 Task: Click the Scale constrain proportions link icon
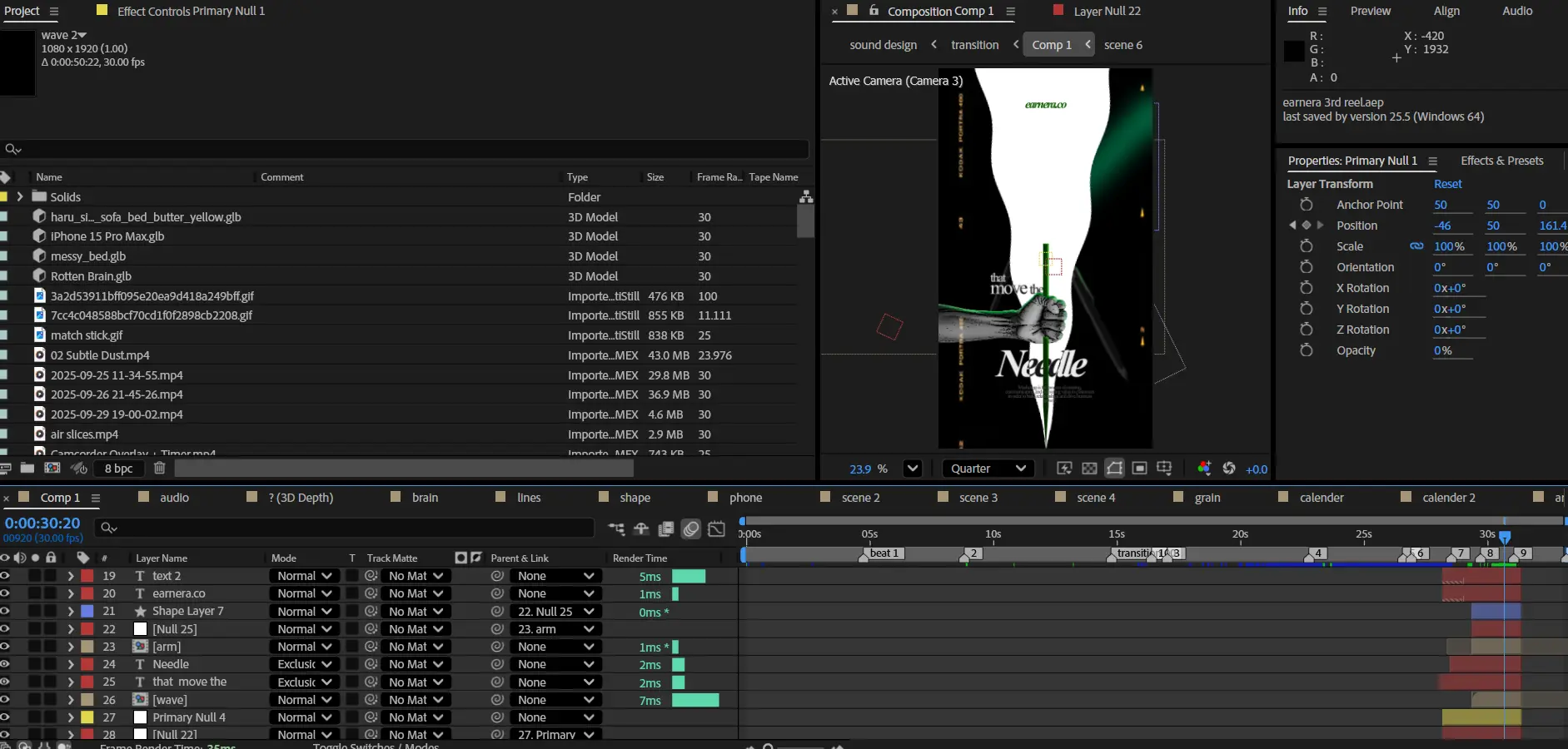[1416, 246]
